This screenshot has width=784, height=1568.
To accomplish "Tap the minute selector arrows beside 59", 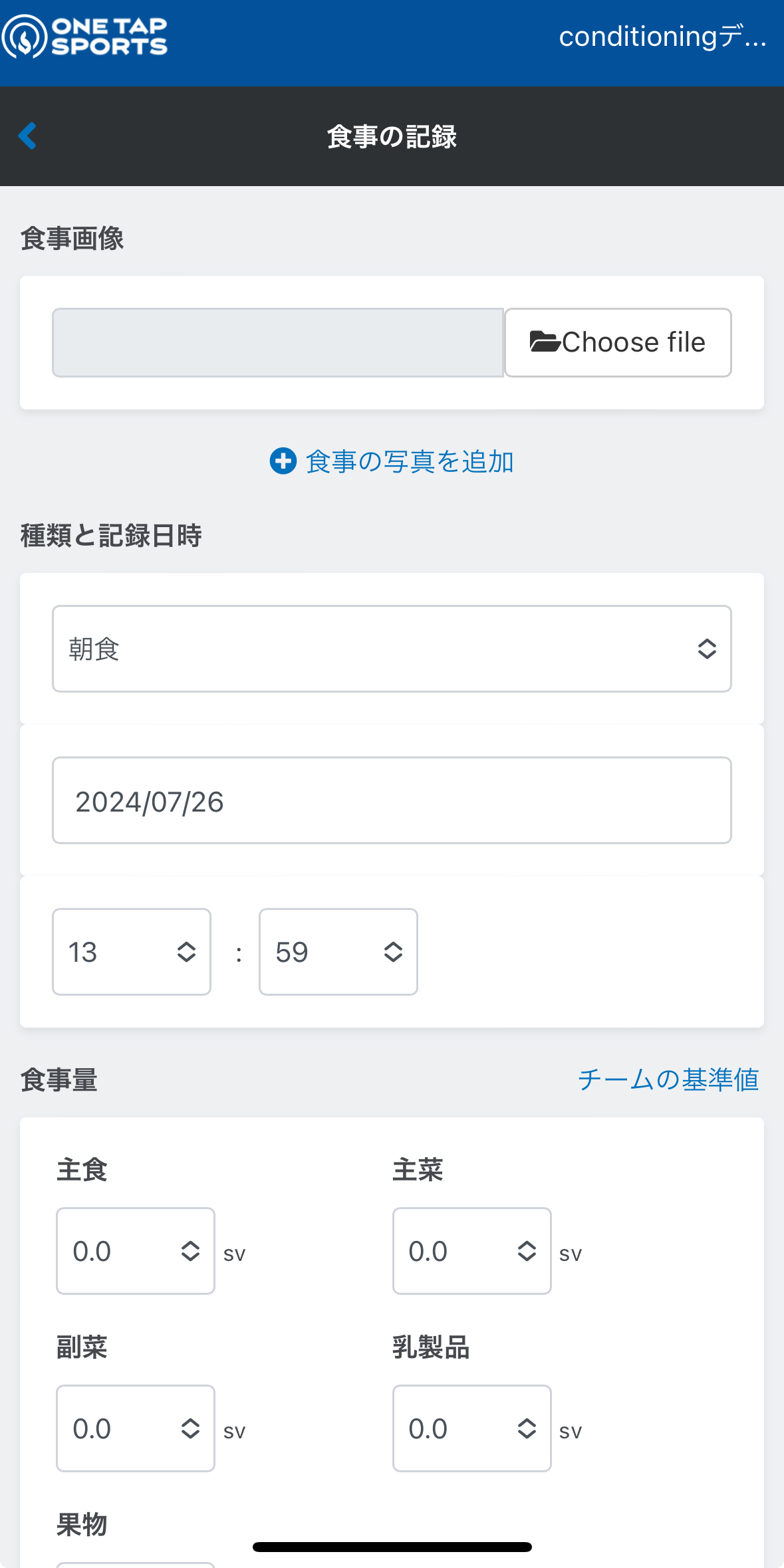I will pyautogui.click(x=393, y=952).
